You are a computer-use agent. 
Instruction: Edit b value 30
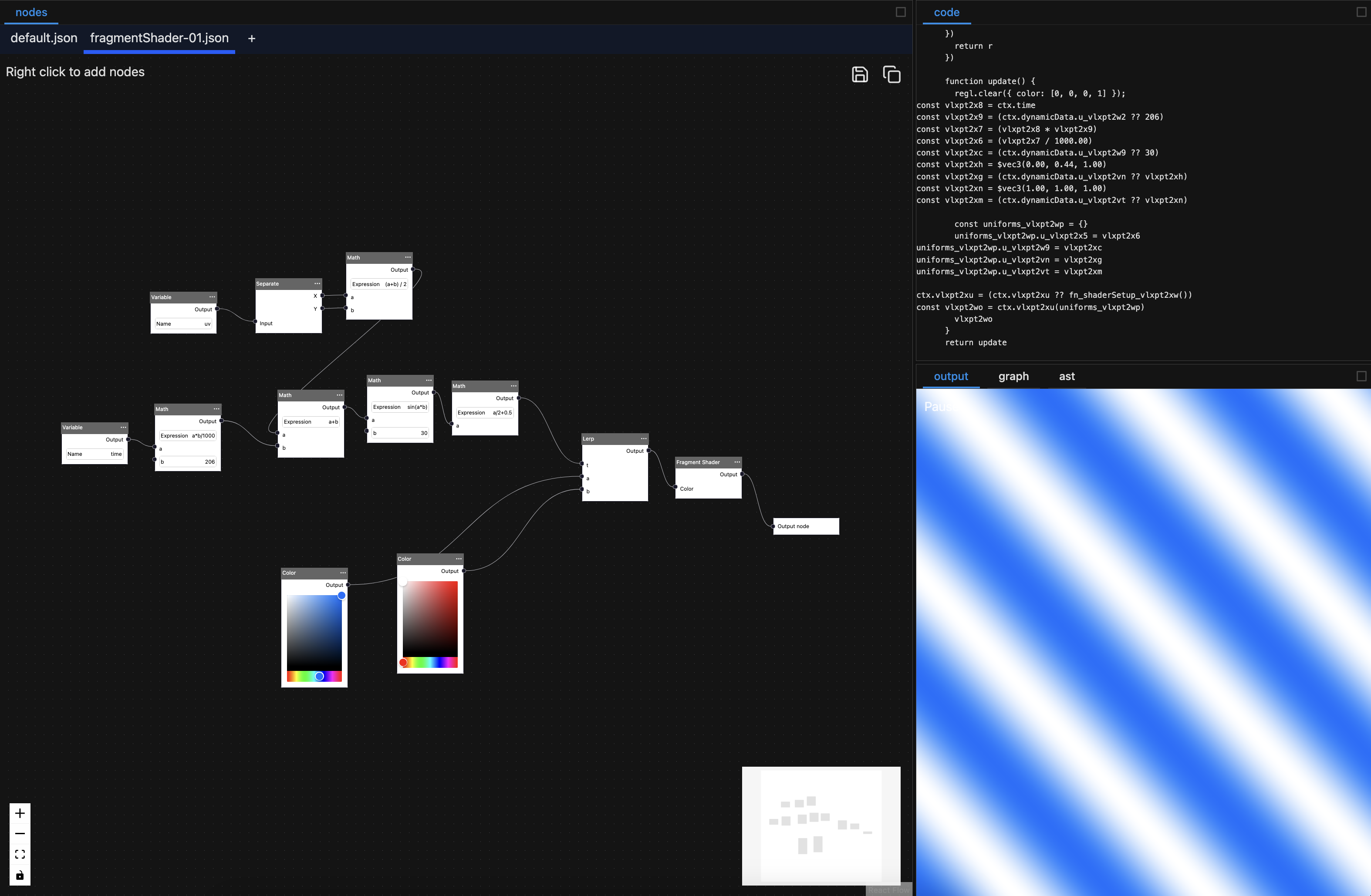(400, 432)
